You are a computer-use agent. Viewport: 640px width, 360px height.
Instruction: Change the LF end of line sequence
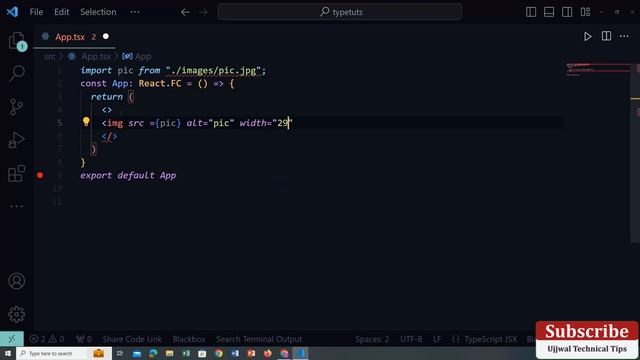[437, 339]
